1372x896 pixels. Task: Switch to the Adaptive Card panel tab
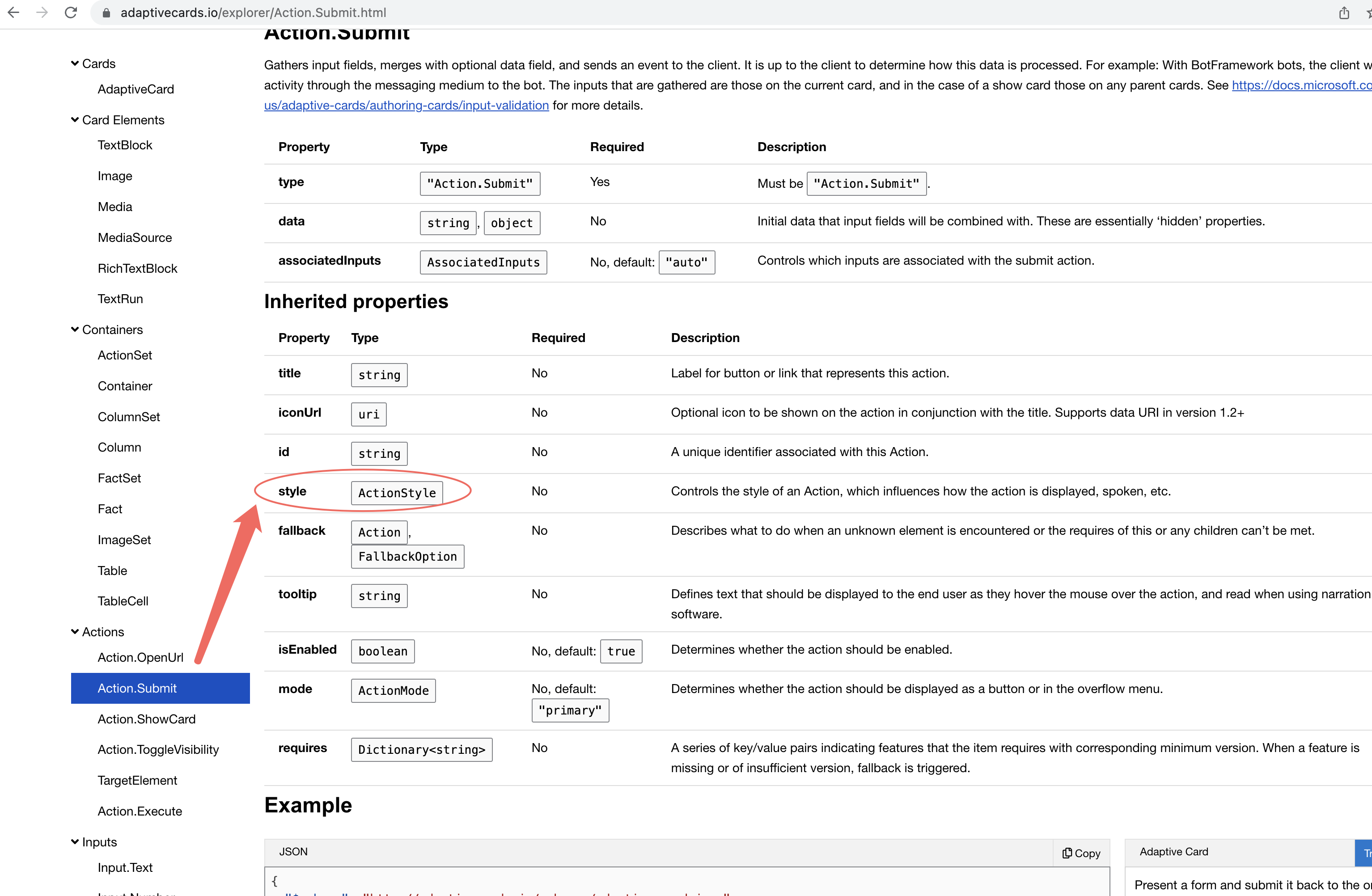[1174, 851]
